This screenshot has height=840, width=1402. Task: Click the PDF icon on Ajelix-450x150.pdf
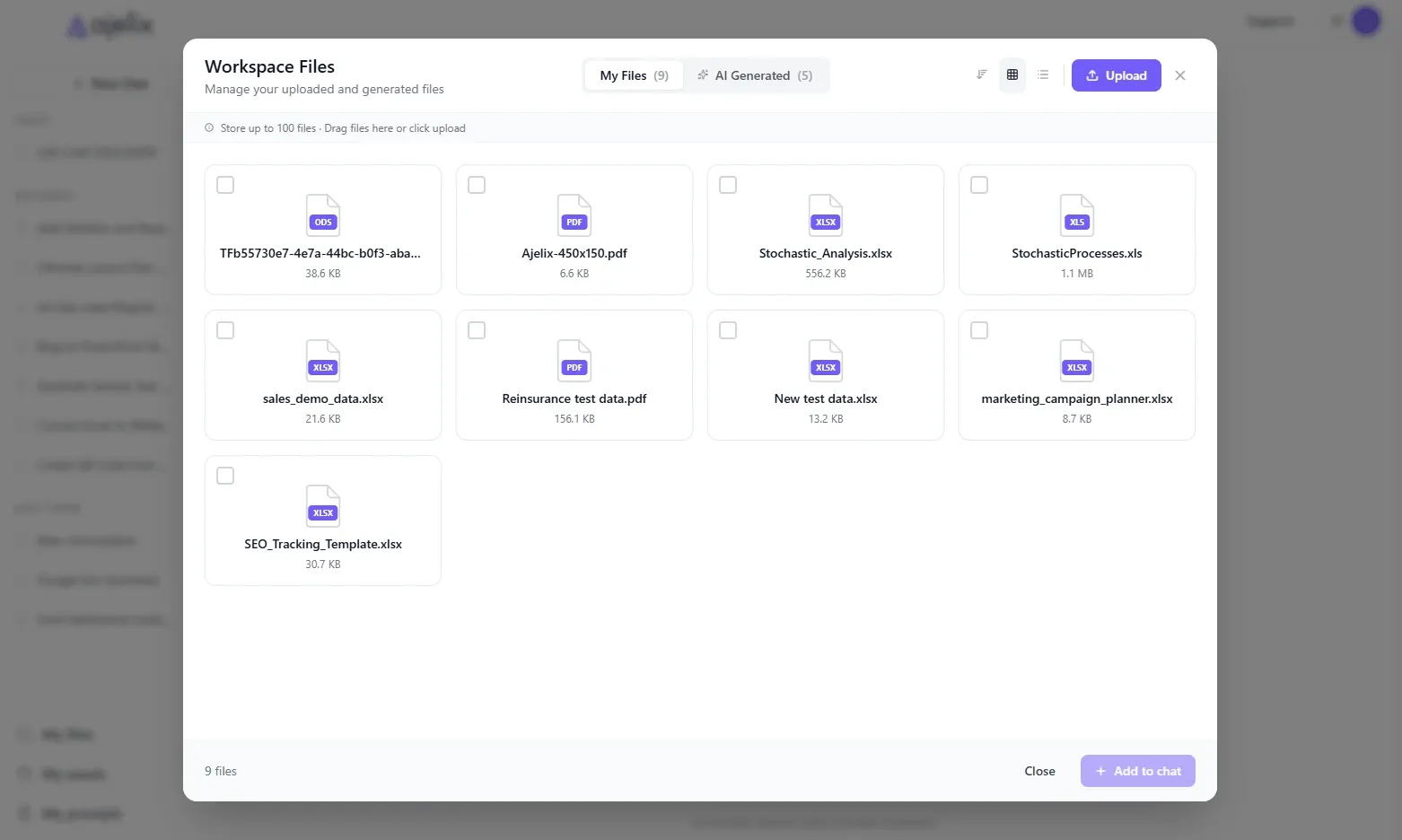pyautogui.click(x=574, y=216)
